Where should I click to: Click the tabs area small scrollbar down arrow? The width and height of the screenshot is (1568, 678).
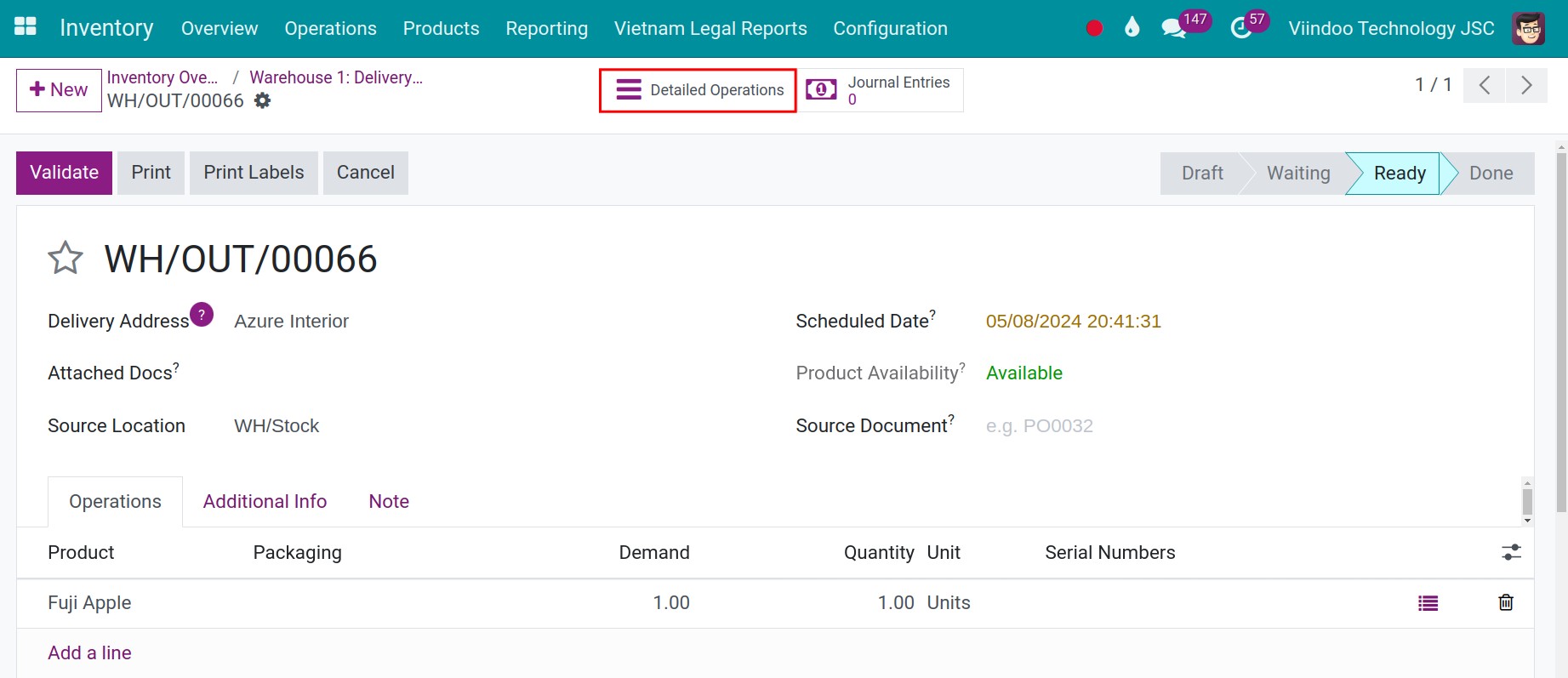tap(1528, 521)
